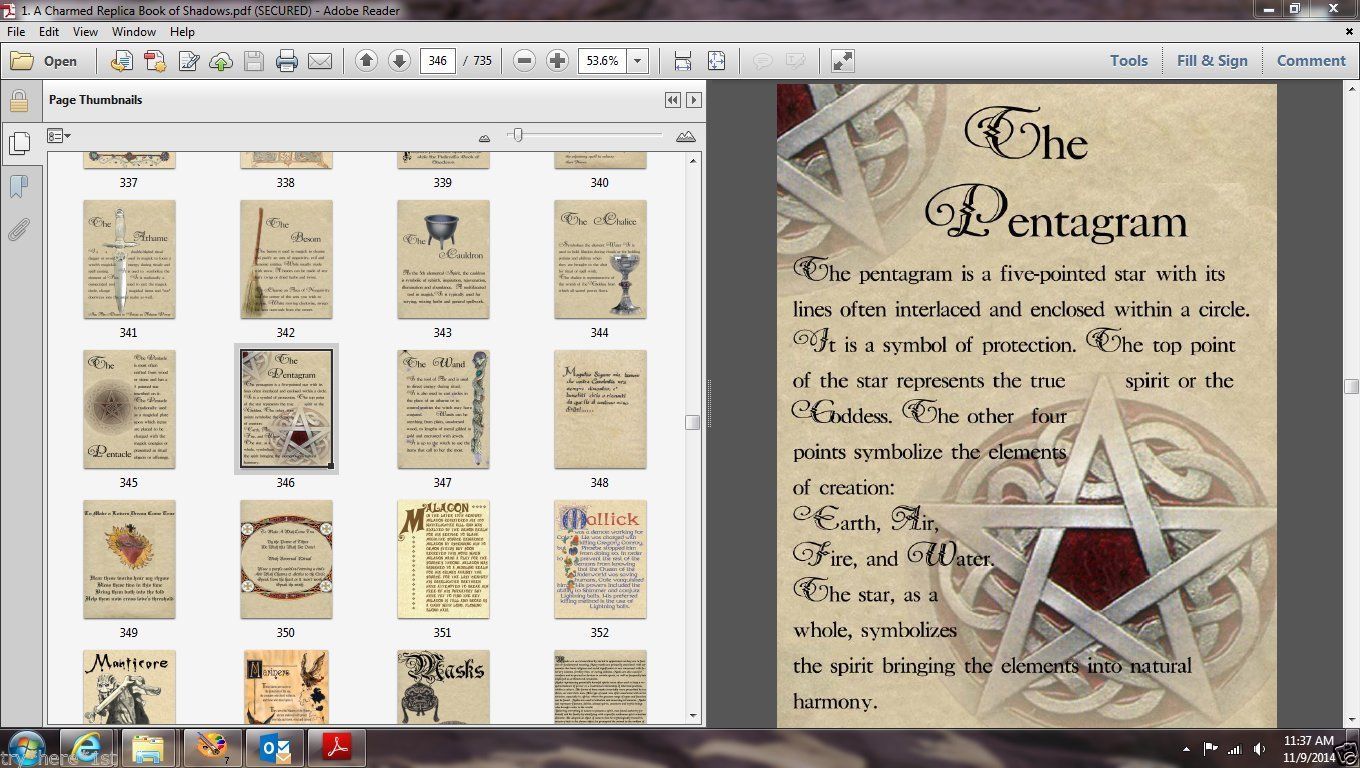Select page thumbnail 342 The Besom
Screen dimensions: 1360x768
(286, 259)
